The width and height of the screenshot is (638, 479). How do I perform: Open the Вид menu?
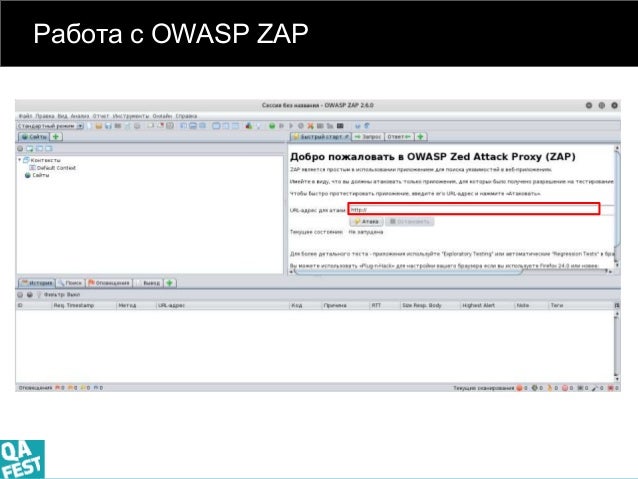[62, 116]
